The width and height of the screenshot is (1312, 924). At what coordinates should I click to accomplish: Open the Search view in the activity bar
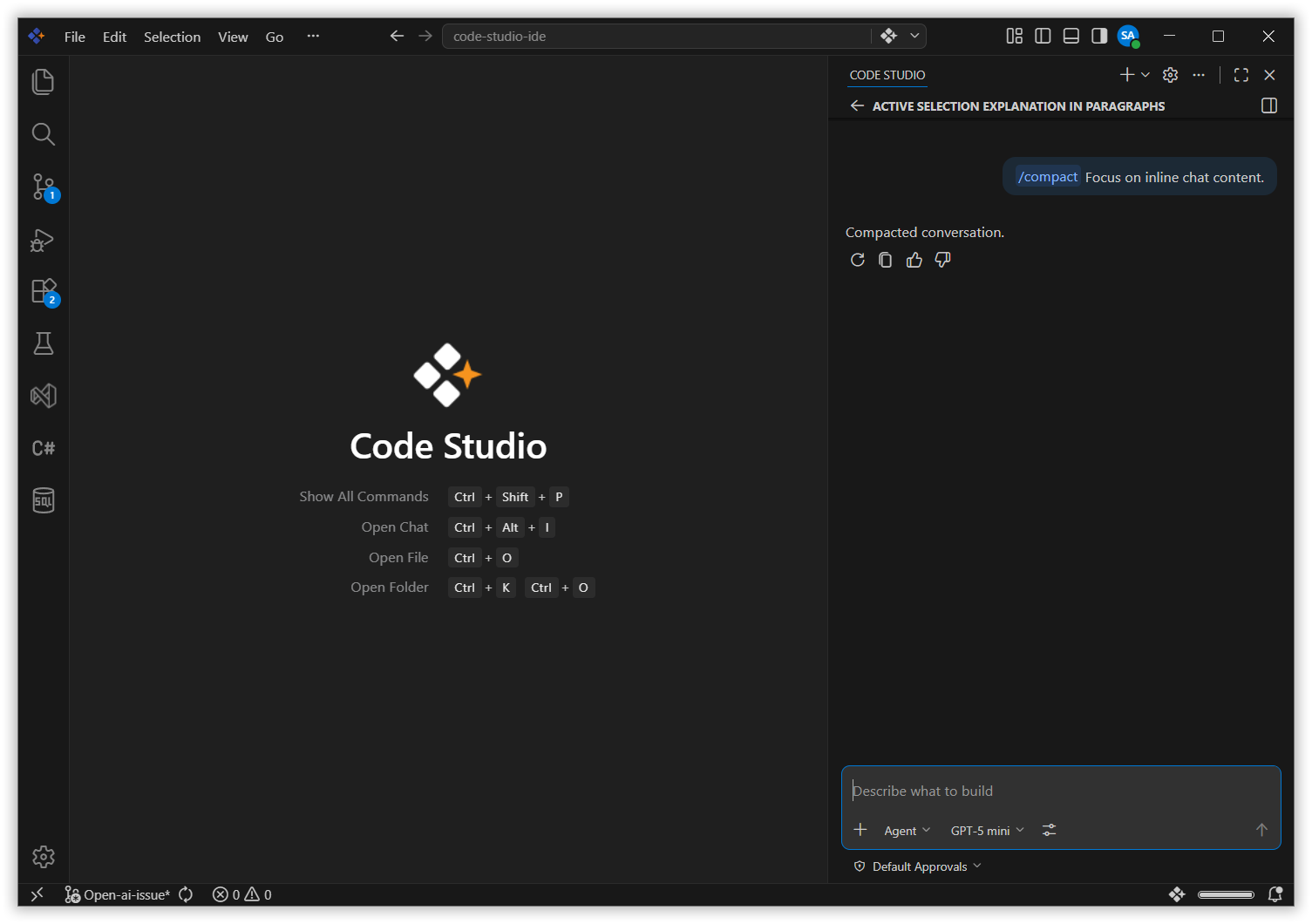coord(43,134)
